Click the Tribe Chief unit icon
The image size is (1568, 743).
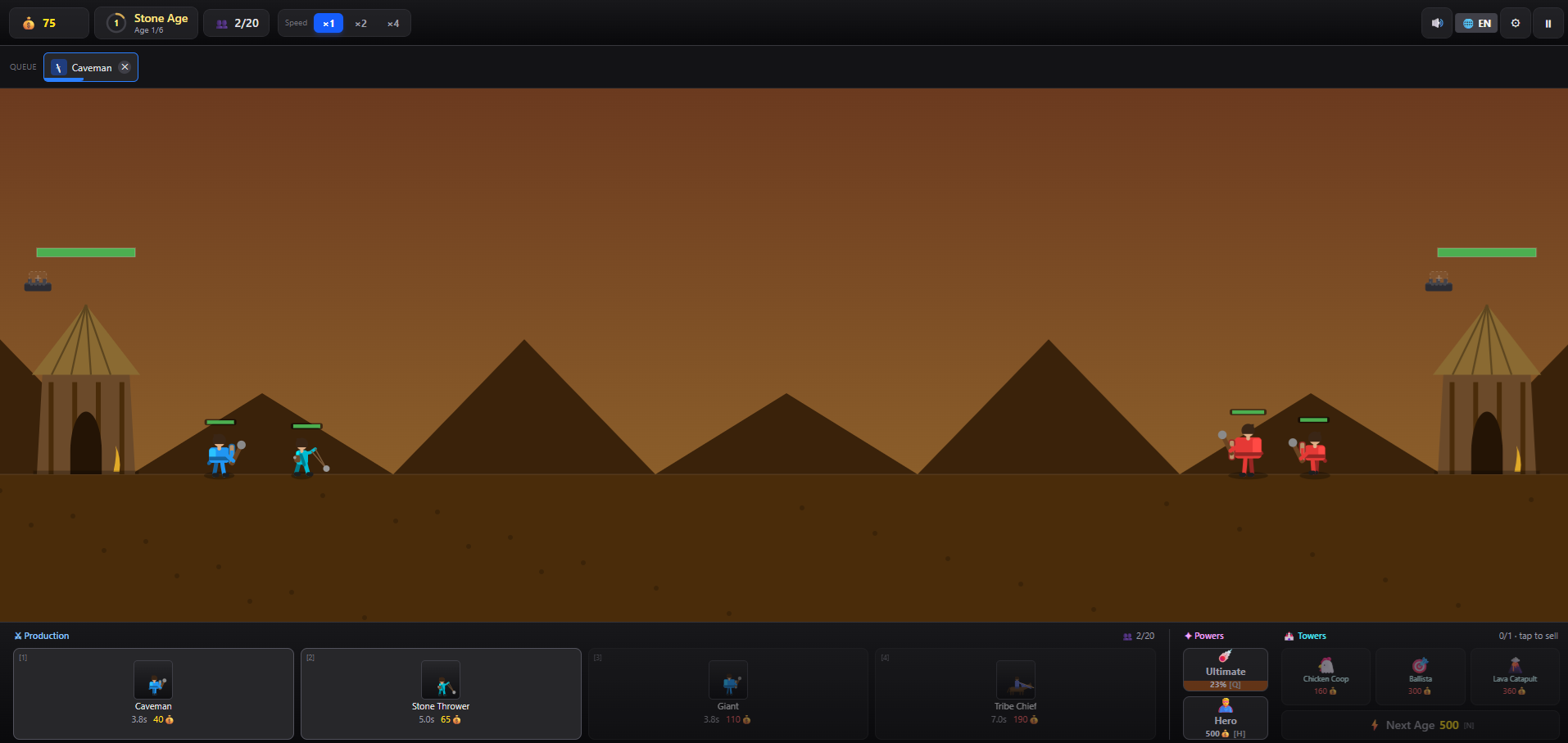tap(1015, 680)
